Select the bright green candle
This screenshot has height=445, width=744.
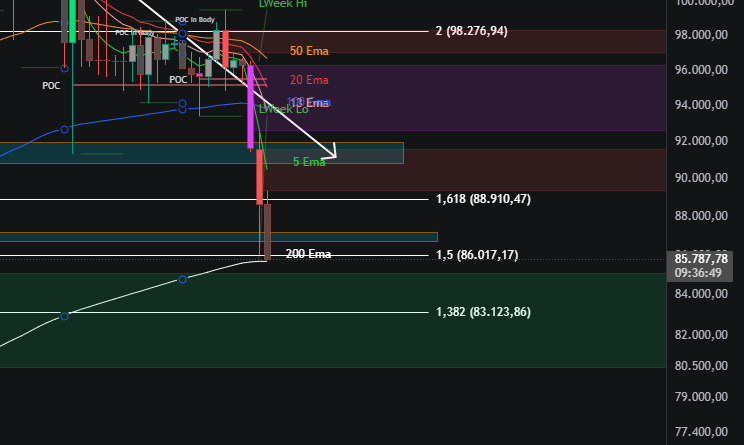click(73, 21)
